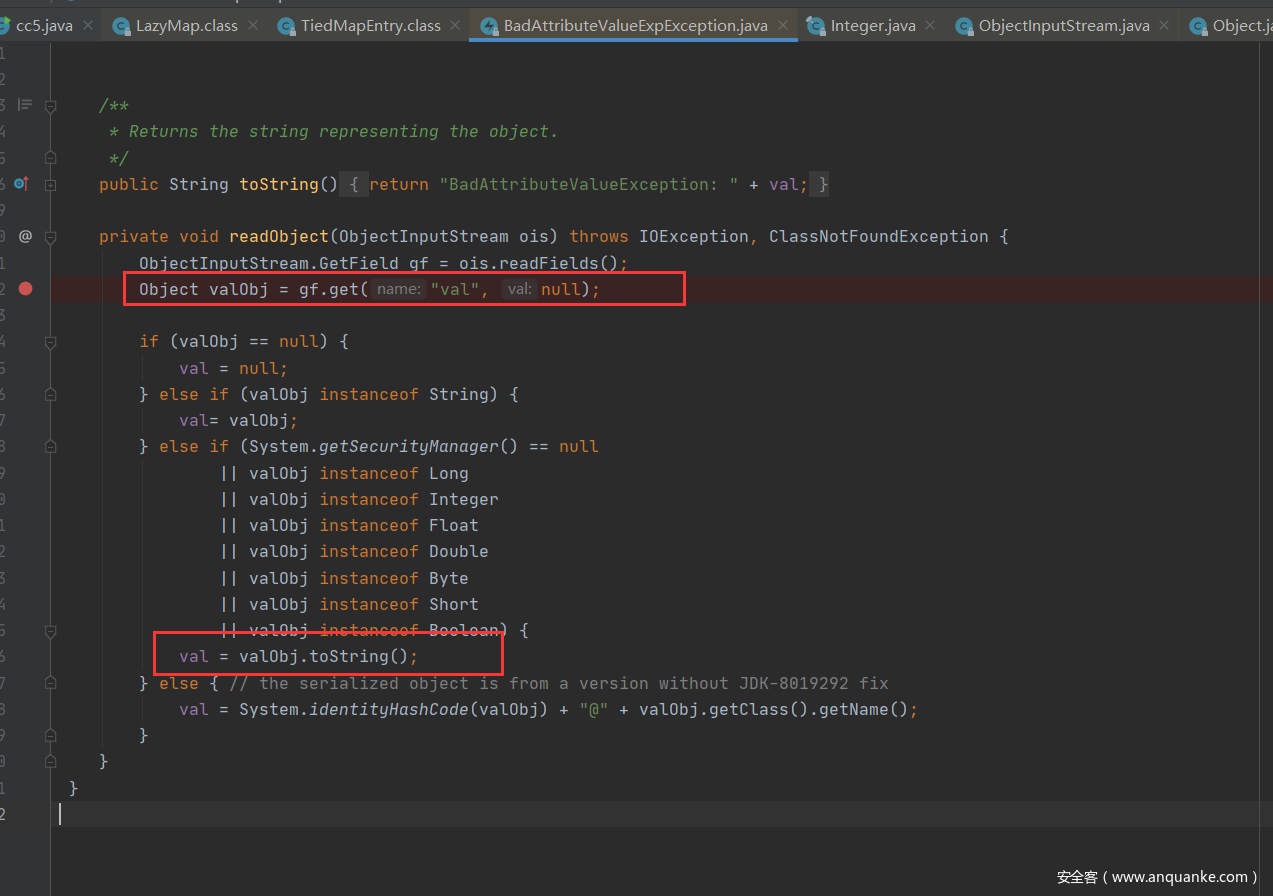Click the Javadoc render icon in the gutter
1273x896 pixels.
click(25, 104)
